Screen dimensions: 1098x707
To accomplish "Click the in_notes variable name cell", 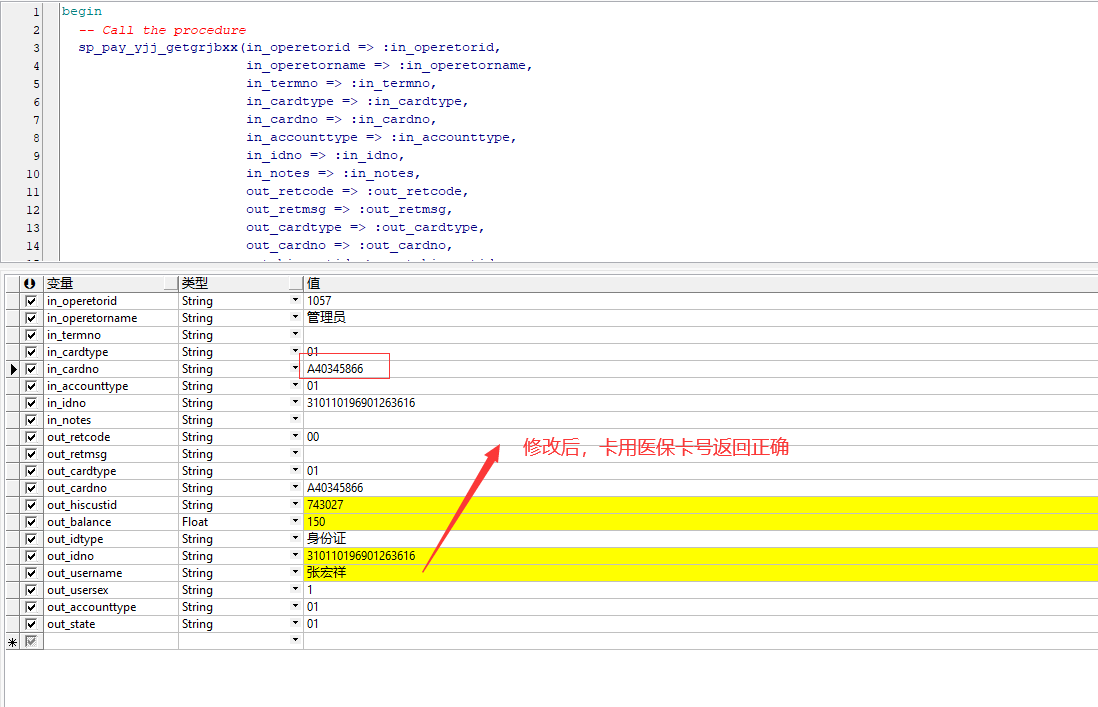I will tap(111, 420).
